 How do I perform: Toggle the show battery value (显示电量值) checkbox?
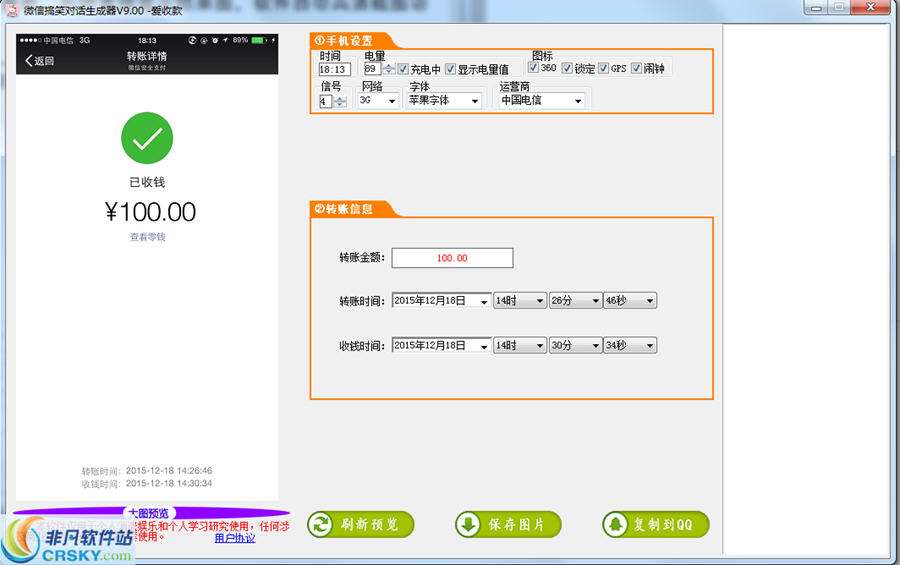pyautogui.click(x=451, y=69)
